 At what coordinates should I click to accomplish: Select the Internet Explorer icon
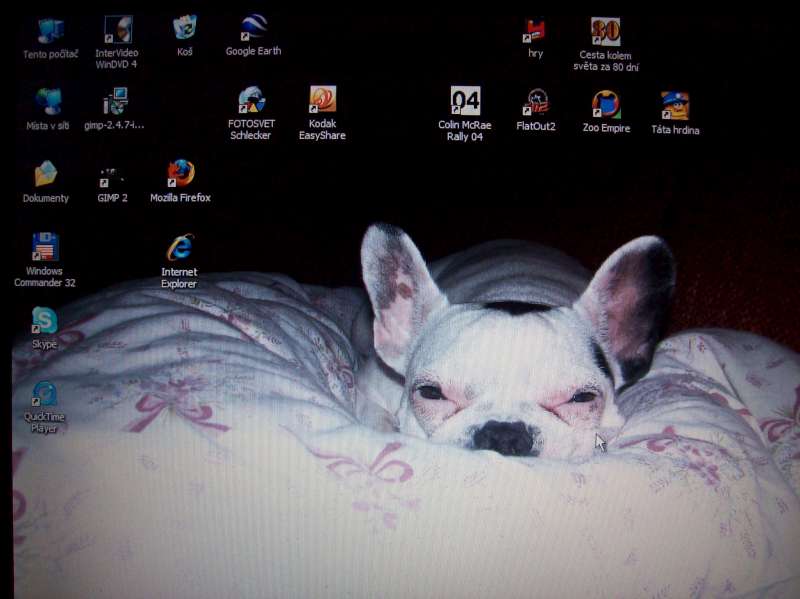tap(180, 247)
